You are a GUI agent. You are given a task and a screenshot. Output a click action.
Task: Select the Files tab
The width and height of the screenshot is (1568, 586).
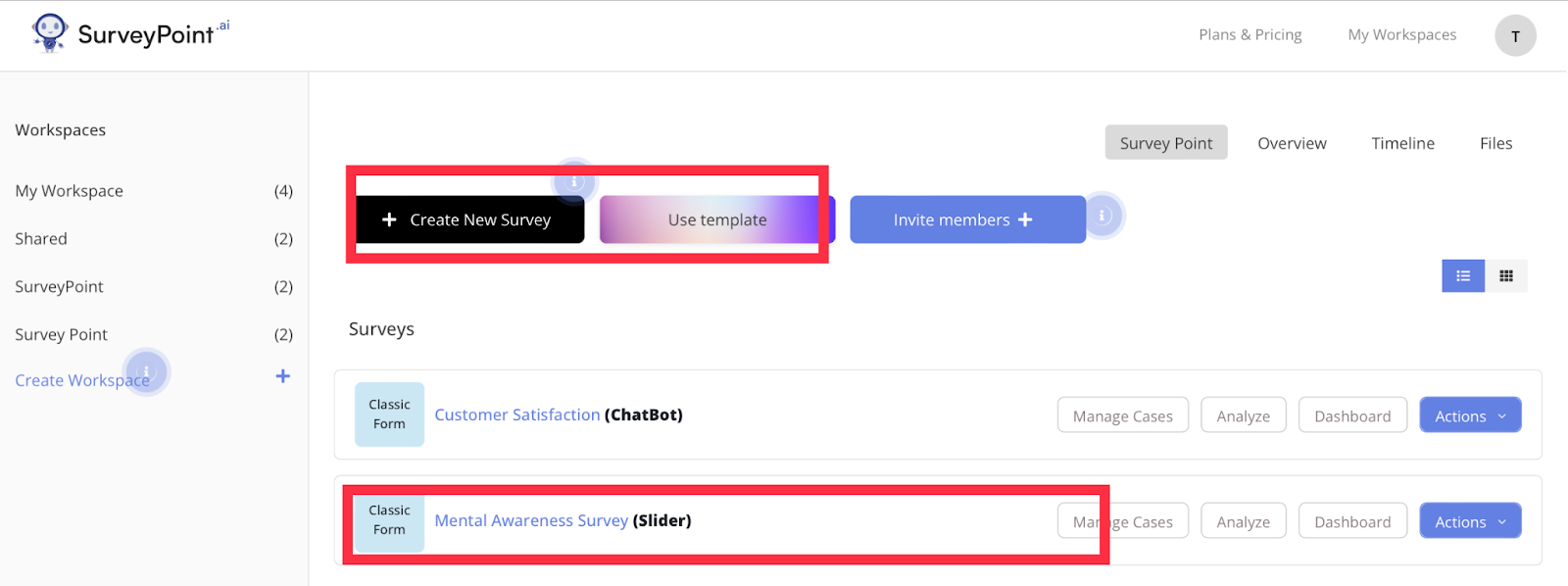coord(1495,143)
